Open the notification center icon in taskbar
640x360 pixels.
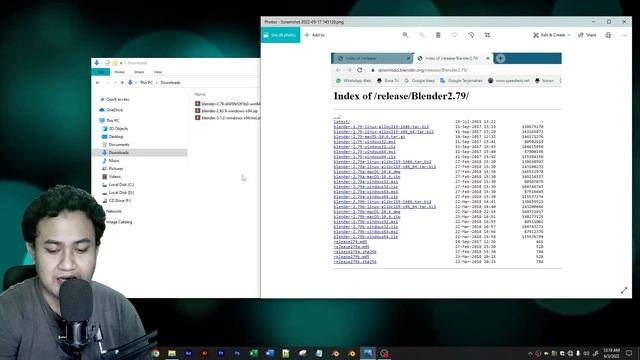click(x=629, y=353)
